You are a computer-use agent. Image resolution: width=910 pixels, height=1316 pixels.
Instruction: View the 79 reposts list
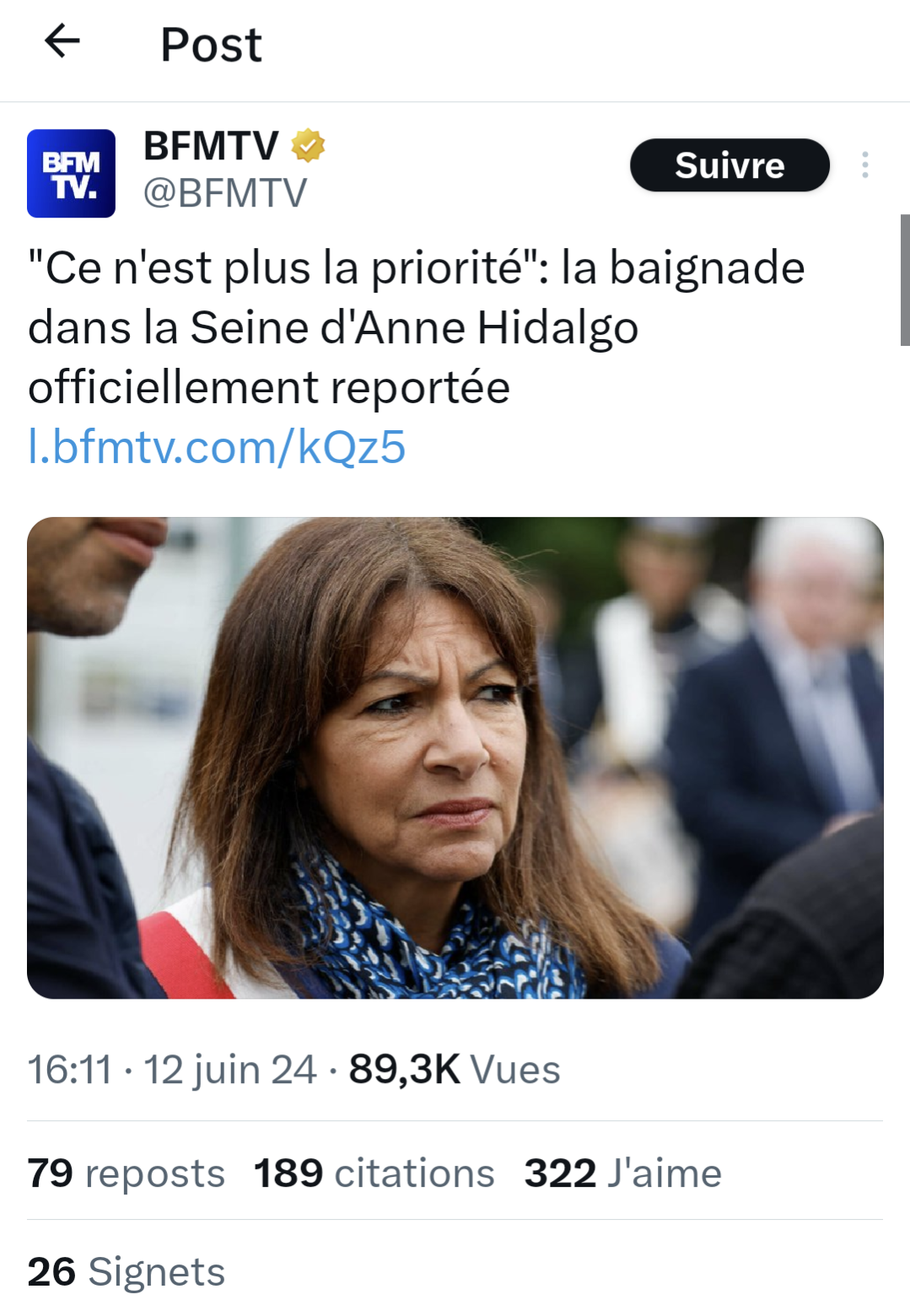(x=126, y=1173)
